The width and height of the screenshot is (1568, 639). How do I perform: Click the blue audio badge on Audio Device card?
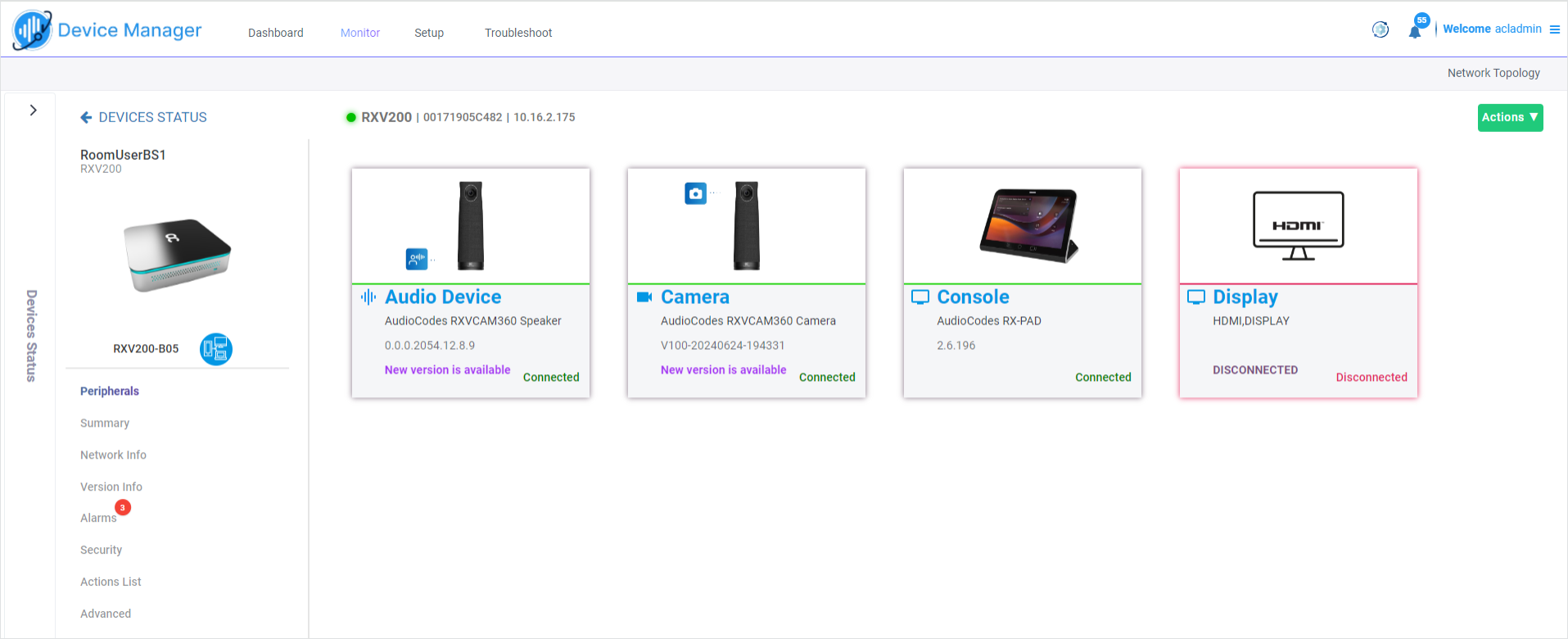(x=417, y=259)
